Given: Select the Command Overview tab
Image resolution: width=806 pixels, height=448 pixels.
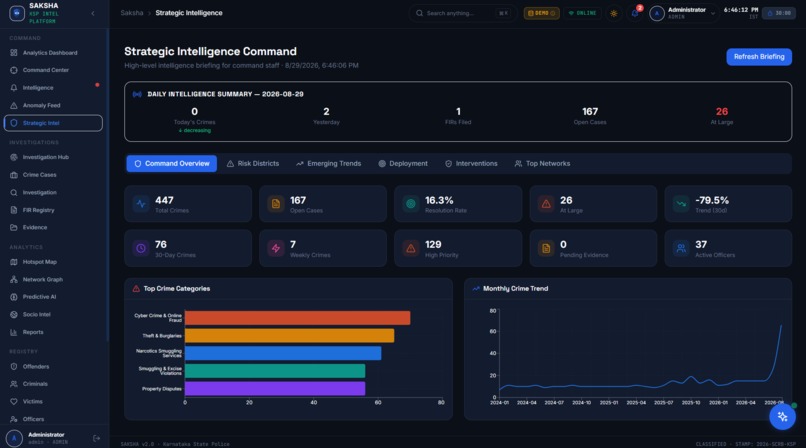Looking at the screenshot, I should click(x=172, y=163).
